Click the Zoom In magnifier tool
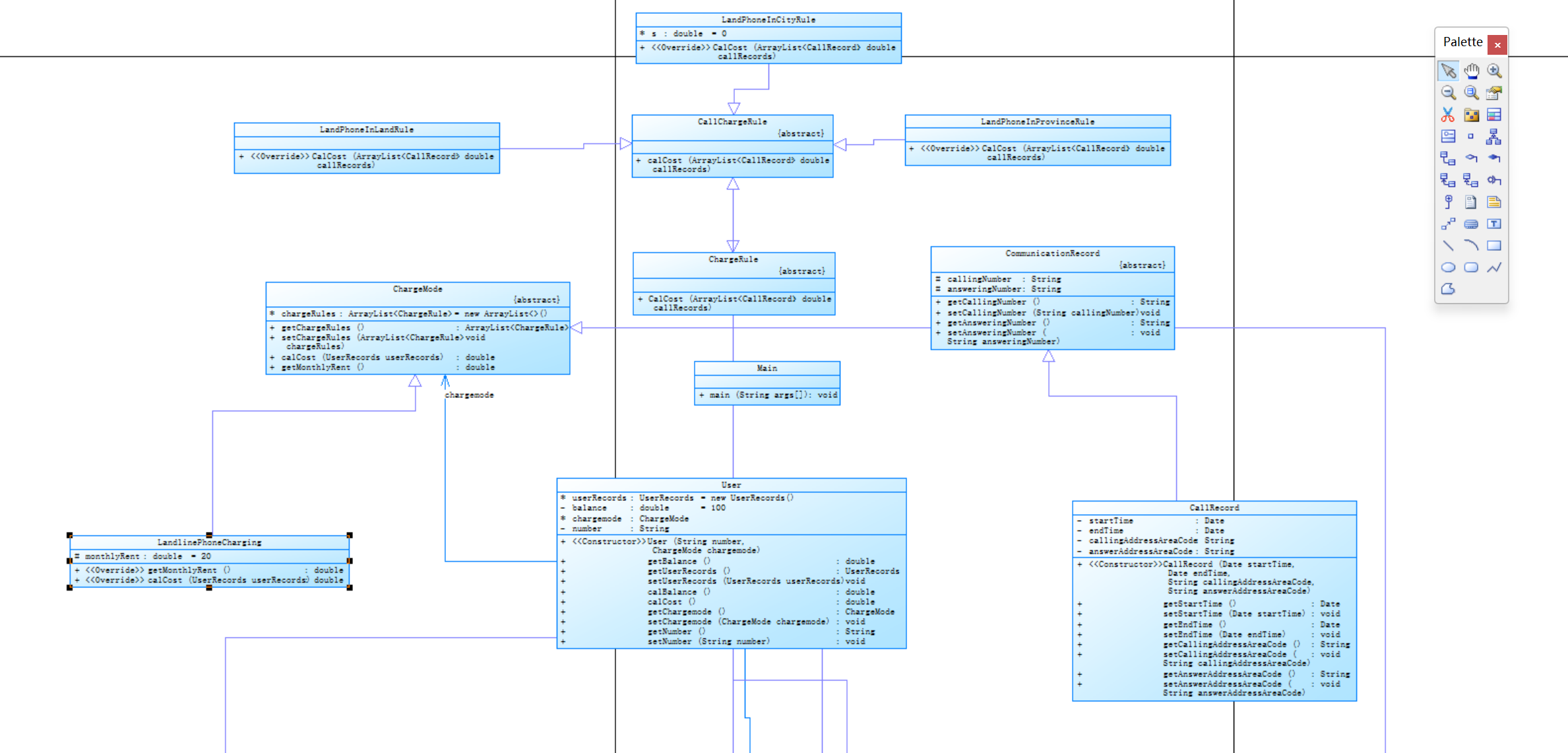Screen dimensions: 1568x753 1494,71
